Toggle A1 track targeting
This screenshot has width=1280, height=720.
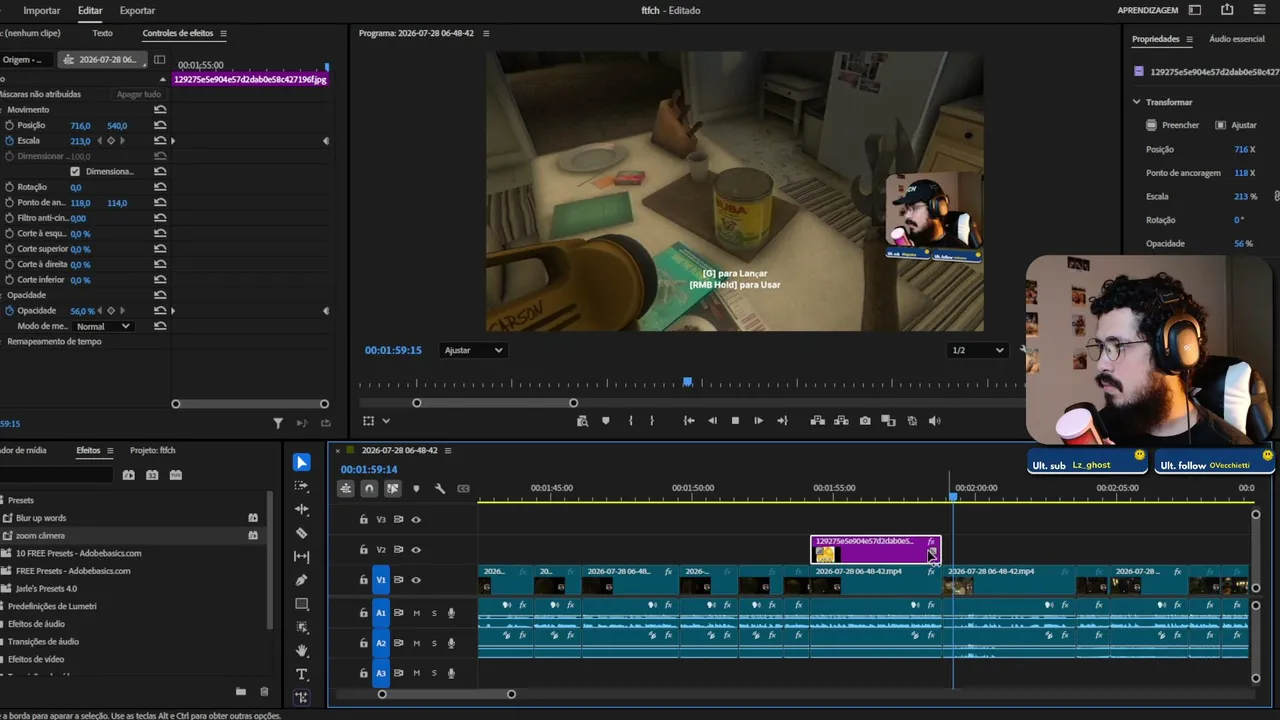[x=380, y=613]
